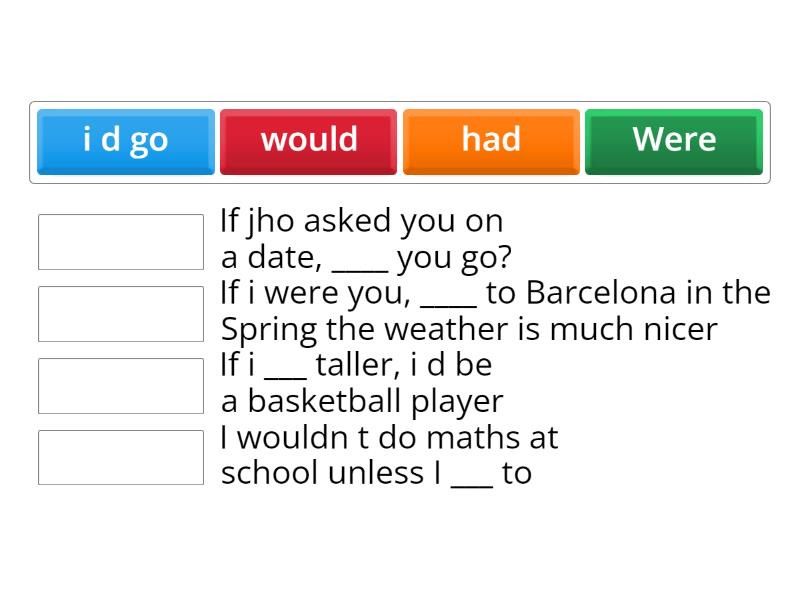Click the empty box beside "If jho asked you"

pyautogui.click(x=121, y=242)
